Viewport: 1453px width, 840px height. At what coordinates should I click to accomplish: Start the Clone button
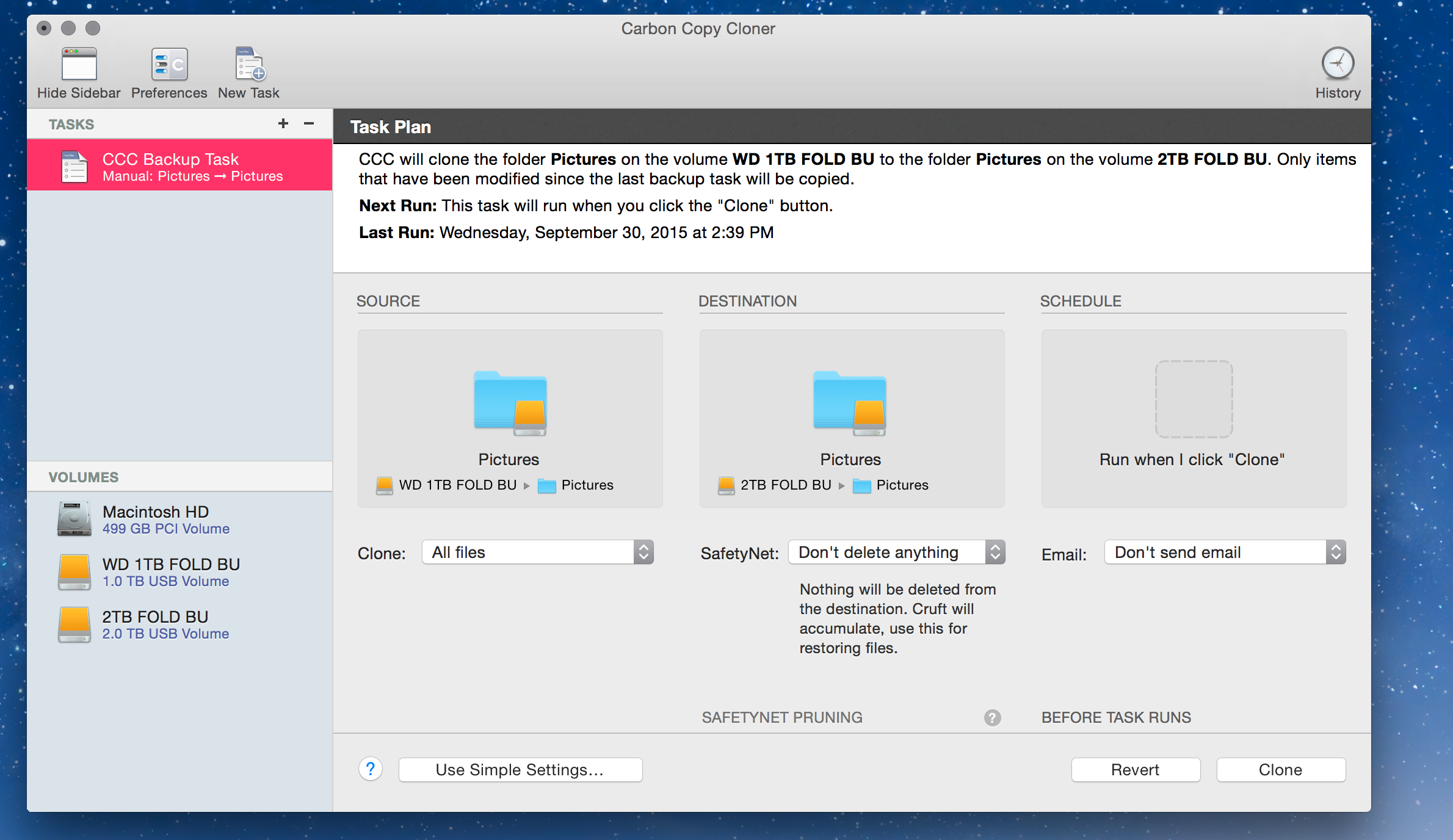click(x=1281, y=770)
